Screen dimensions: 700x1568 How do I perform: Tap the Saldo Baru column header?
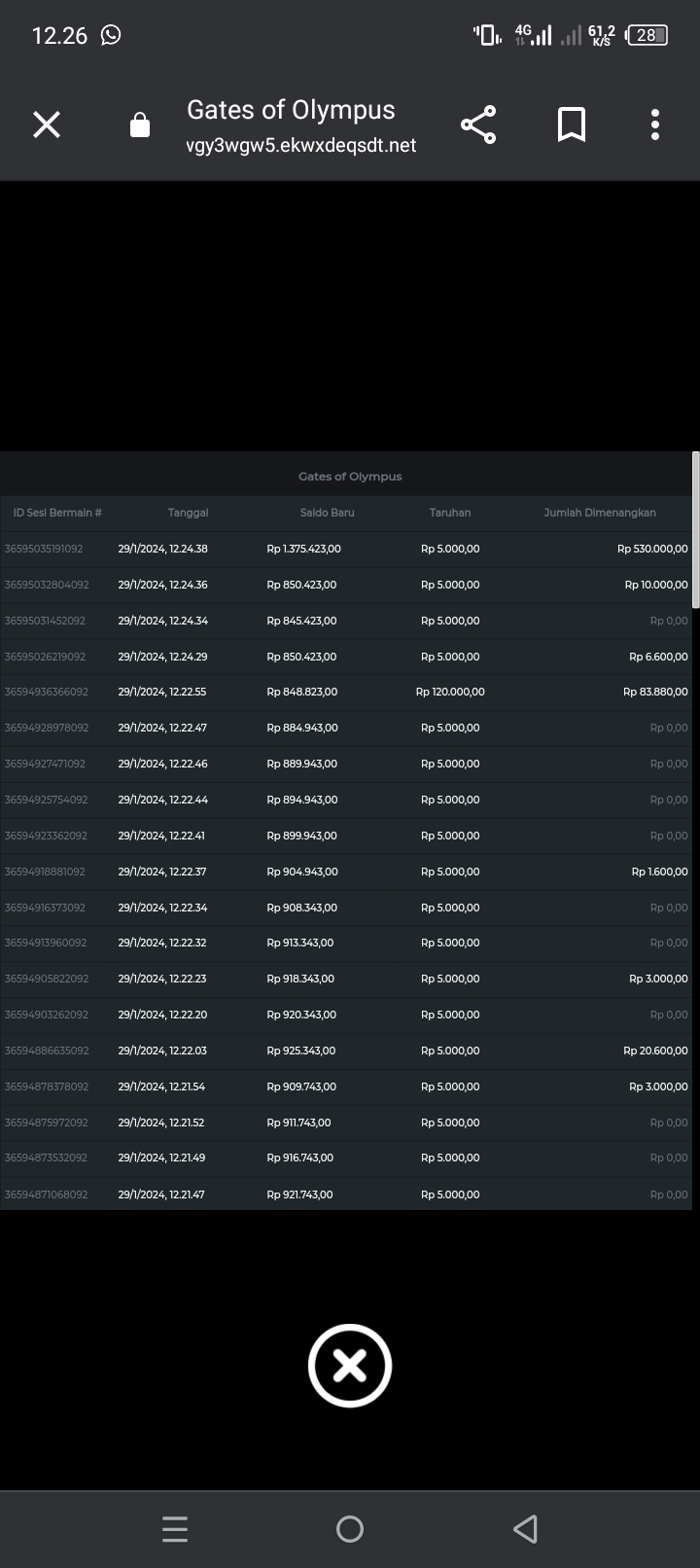[327, 513]
